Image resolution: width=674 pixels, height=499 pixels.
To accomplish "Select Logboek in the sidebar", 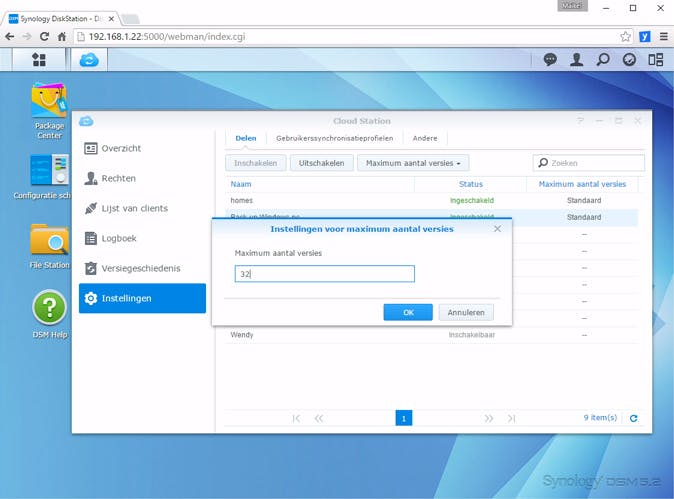I will [143, 239].
